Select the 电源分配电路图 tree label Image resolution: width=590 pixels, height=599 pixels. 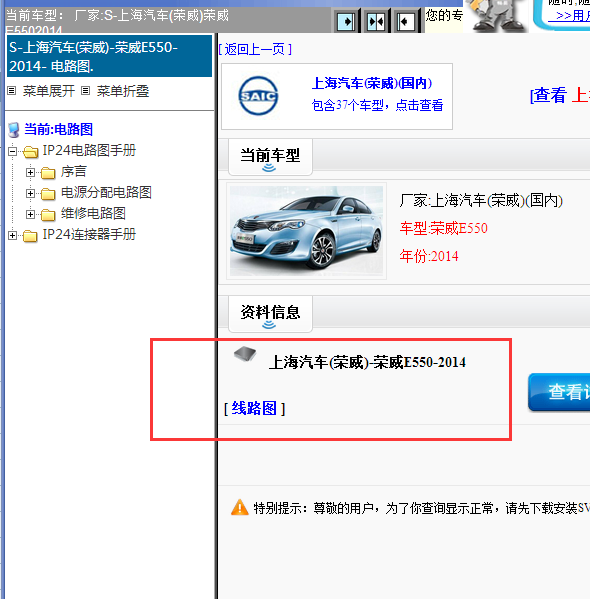pos(106,192)
